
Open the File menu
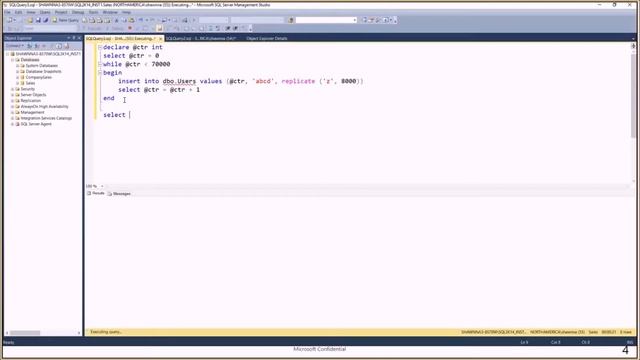pyautogui.click(x=7, y=12)
